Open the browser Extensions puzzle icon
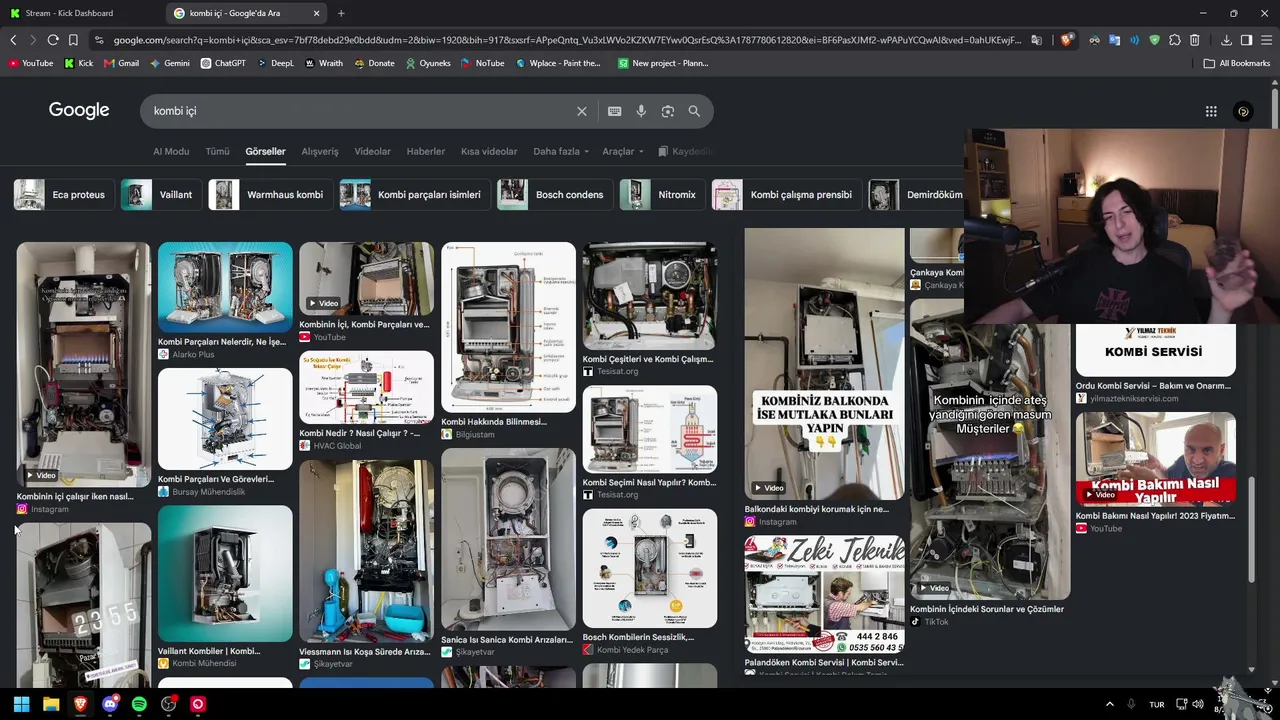The height and width of the screenshot is (720, 1280). click(1175, 40)
